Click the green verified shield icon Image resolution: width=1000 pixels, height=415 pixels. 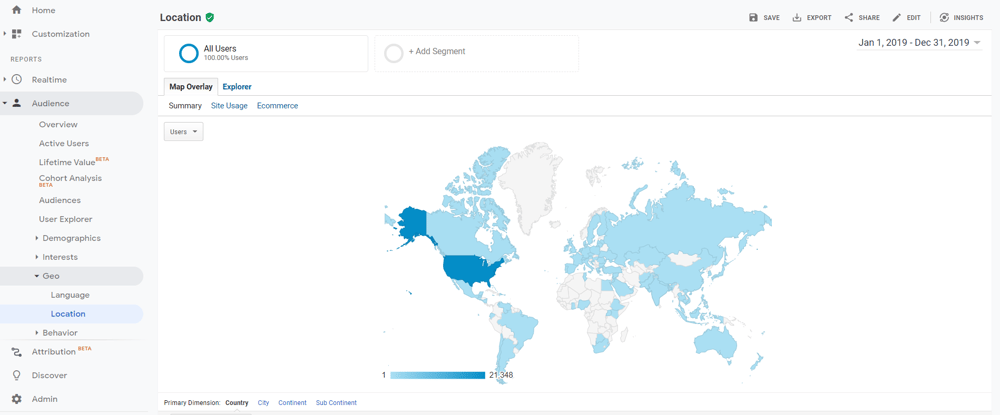210,18
